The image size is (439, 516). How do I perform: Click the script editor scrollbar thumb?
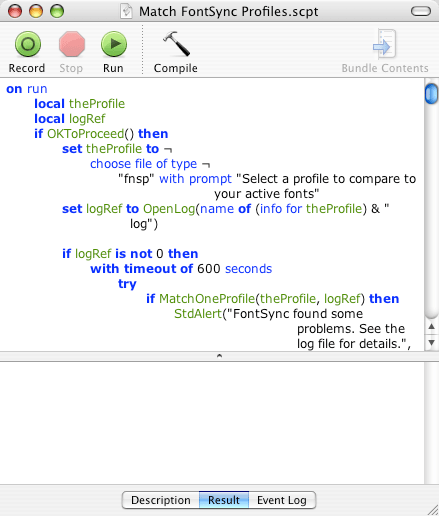(431, 94)
